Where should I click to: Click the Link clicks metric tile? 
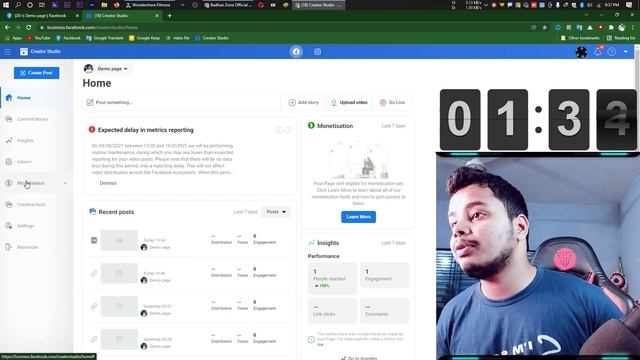[x=332, y=311]
